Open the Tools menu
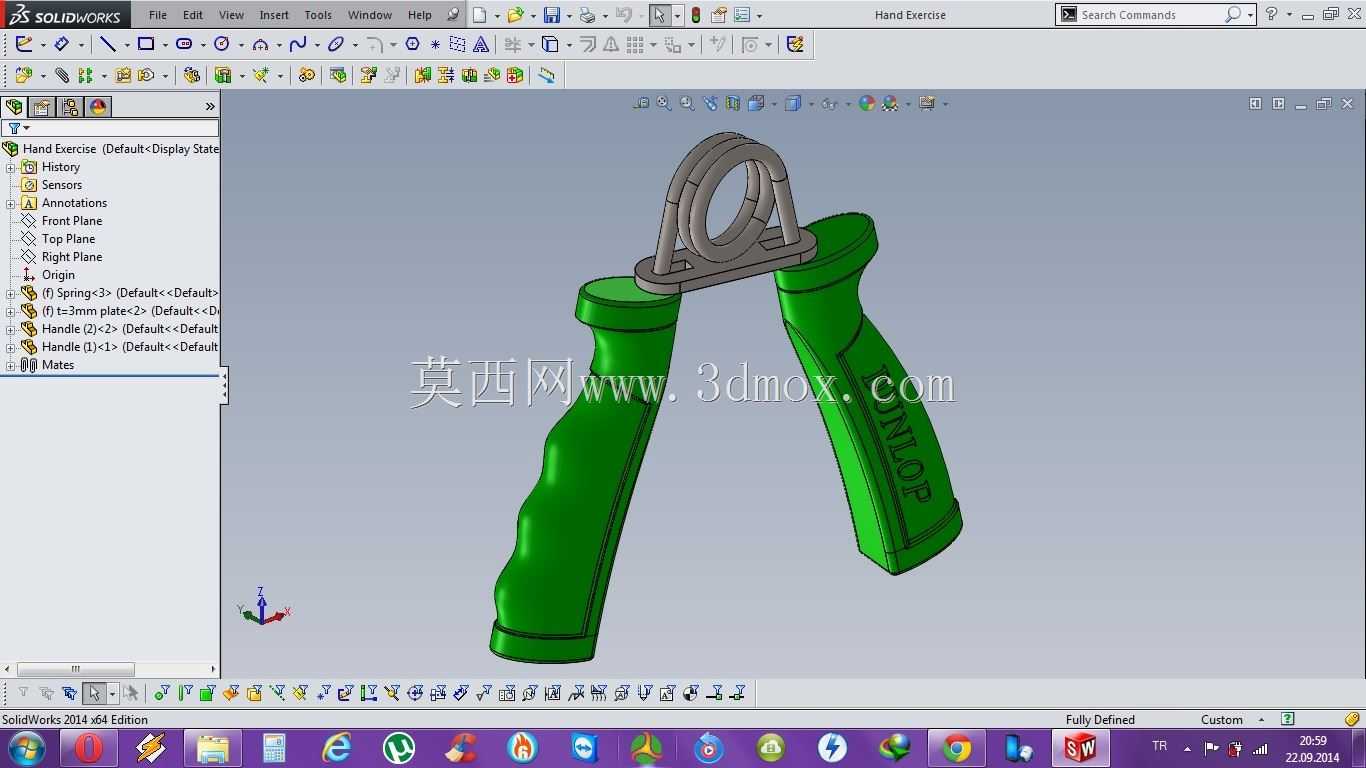 click(318, 15)
